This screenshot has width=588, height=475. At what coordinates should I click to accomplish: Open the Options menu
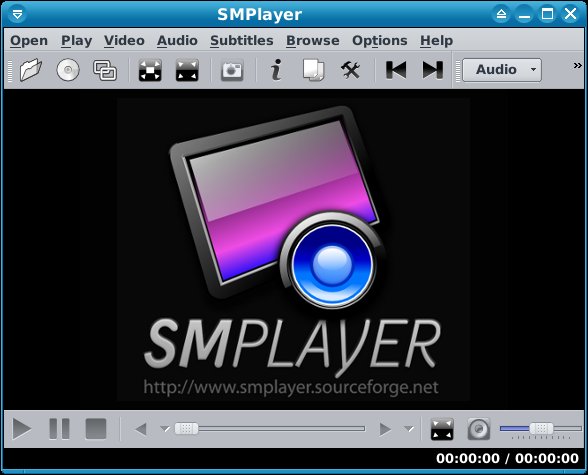380,40
